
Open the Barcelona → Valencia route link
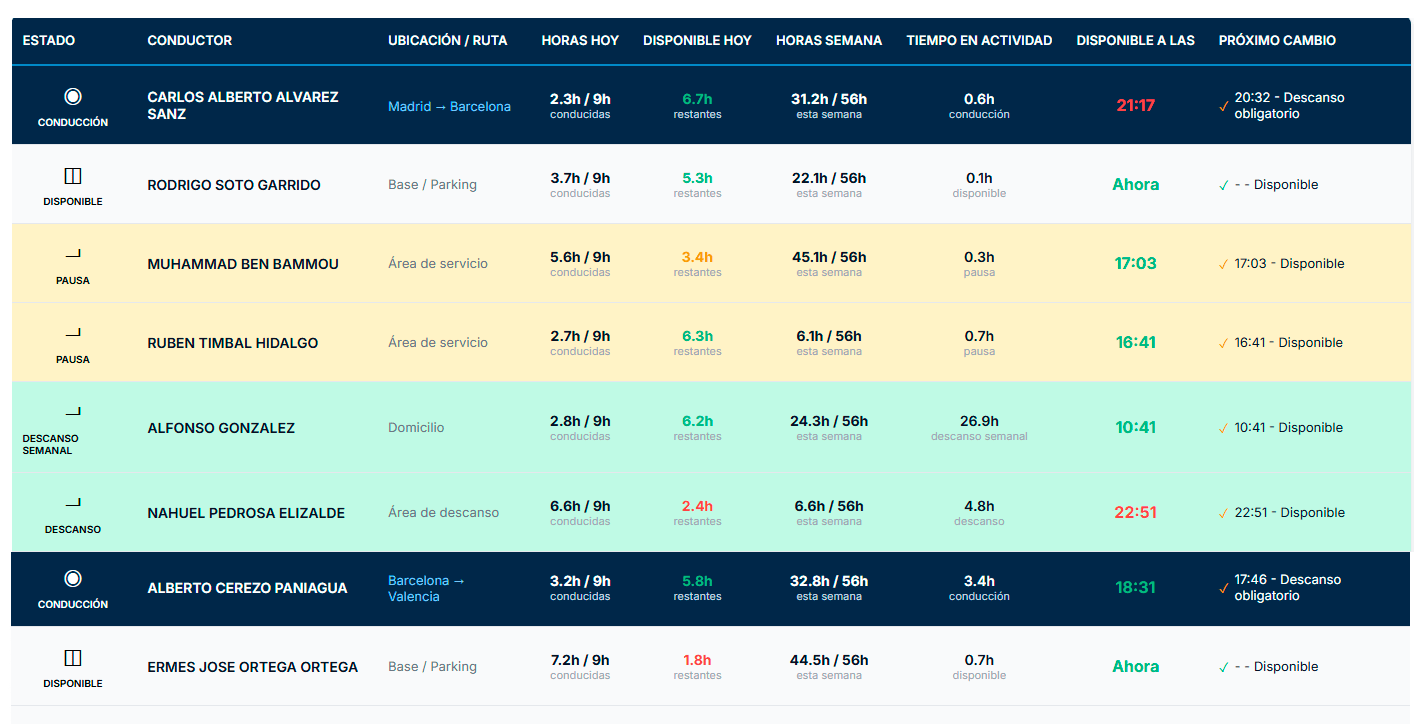tap(426, 588)
